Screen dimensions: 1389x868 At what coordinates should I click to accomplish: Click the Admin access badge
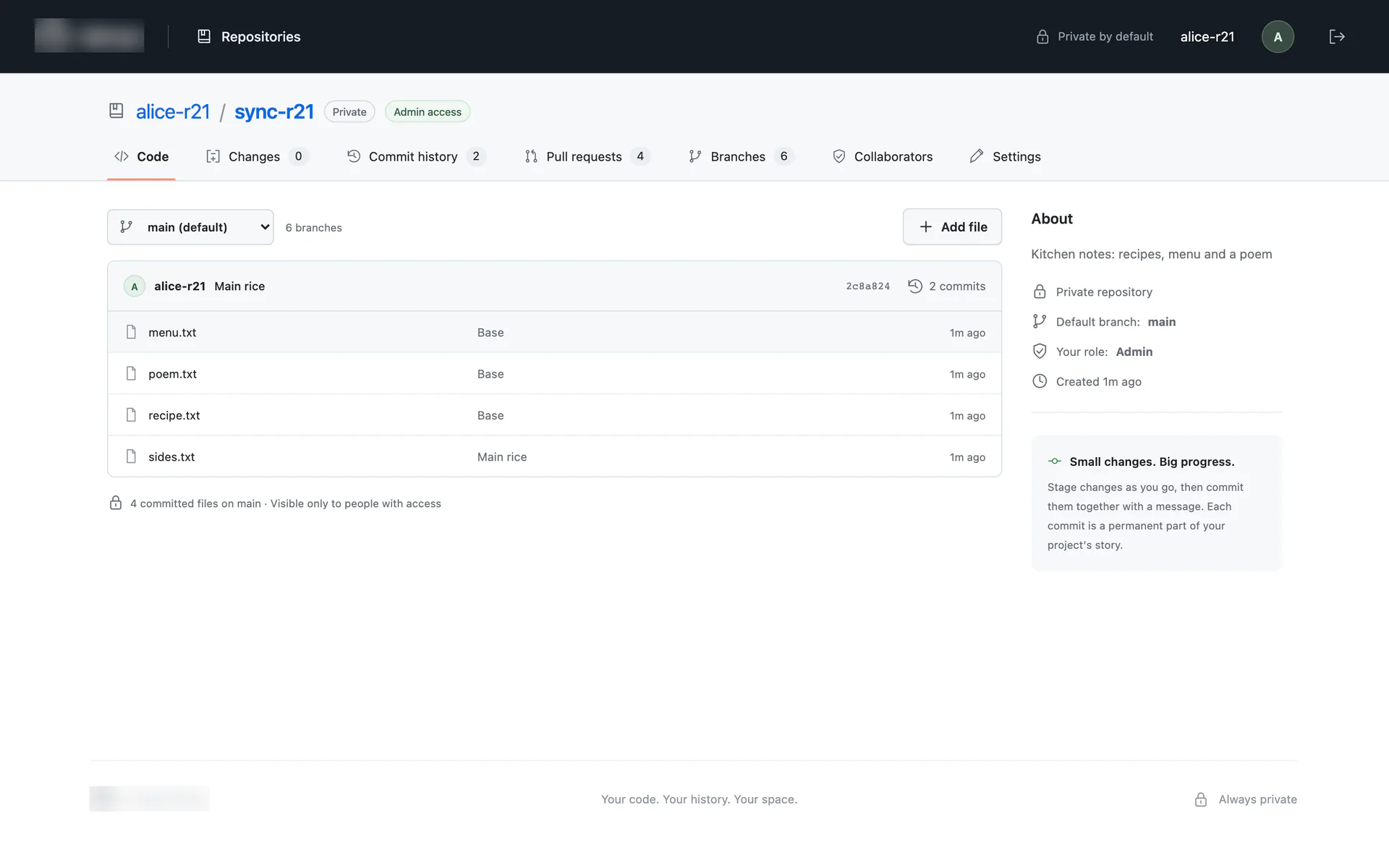[x=428, y=111]
